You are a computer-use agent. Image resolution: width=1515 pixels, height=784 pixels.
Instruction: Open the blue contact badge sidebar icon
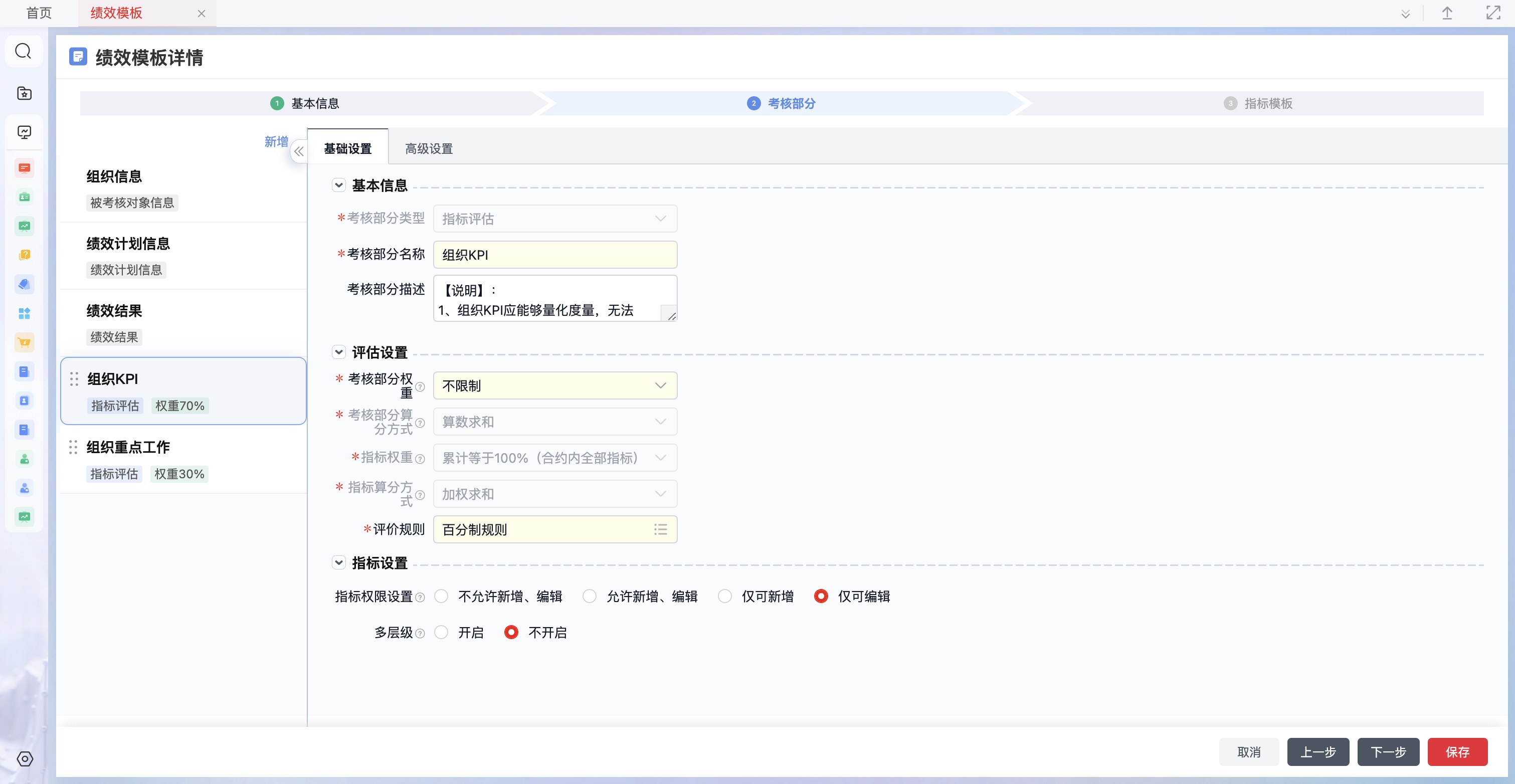pyautogui.click(x=24, y=401)
